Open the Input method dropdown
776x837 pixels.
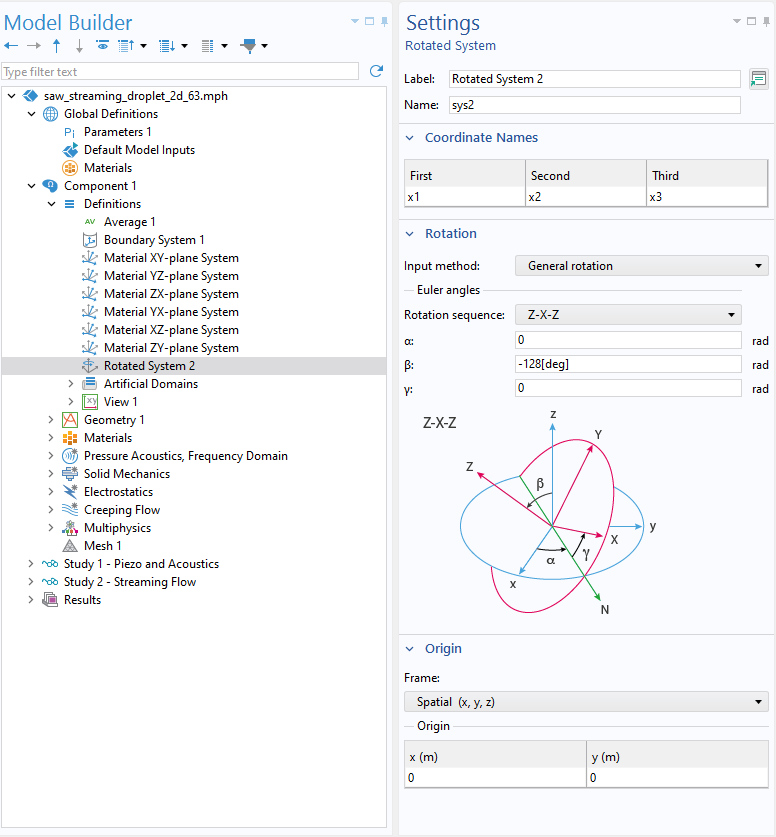pos(641,266)
